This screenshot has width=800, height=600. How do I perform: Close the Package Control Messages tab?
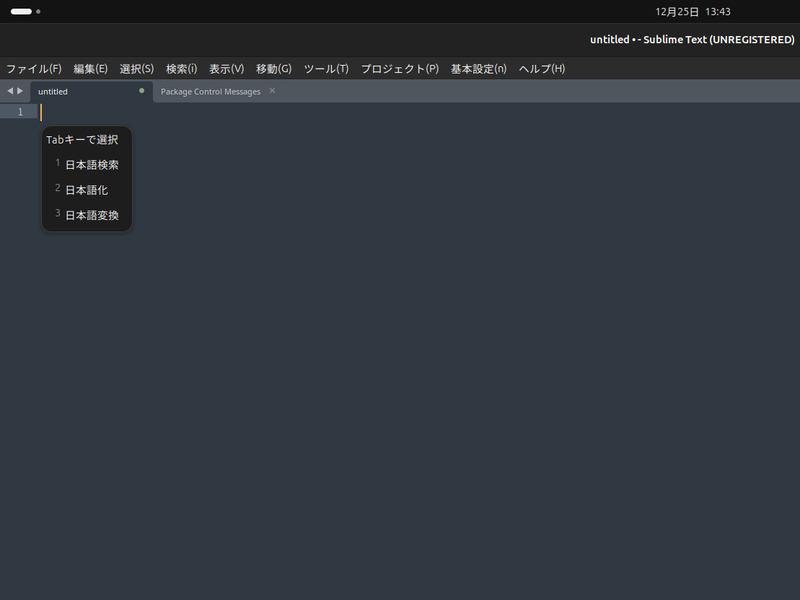click(271, 91)
